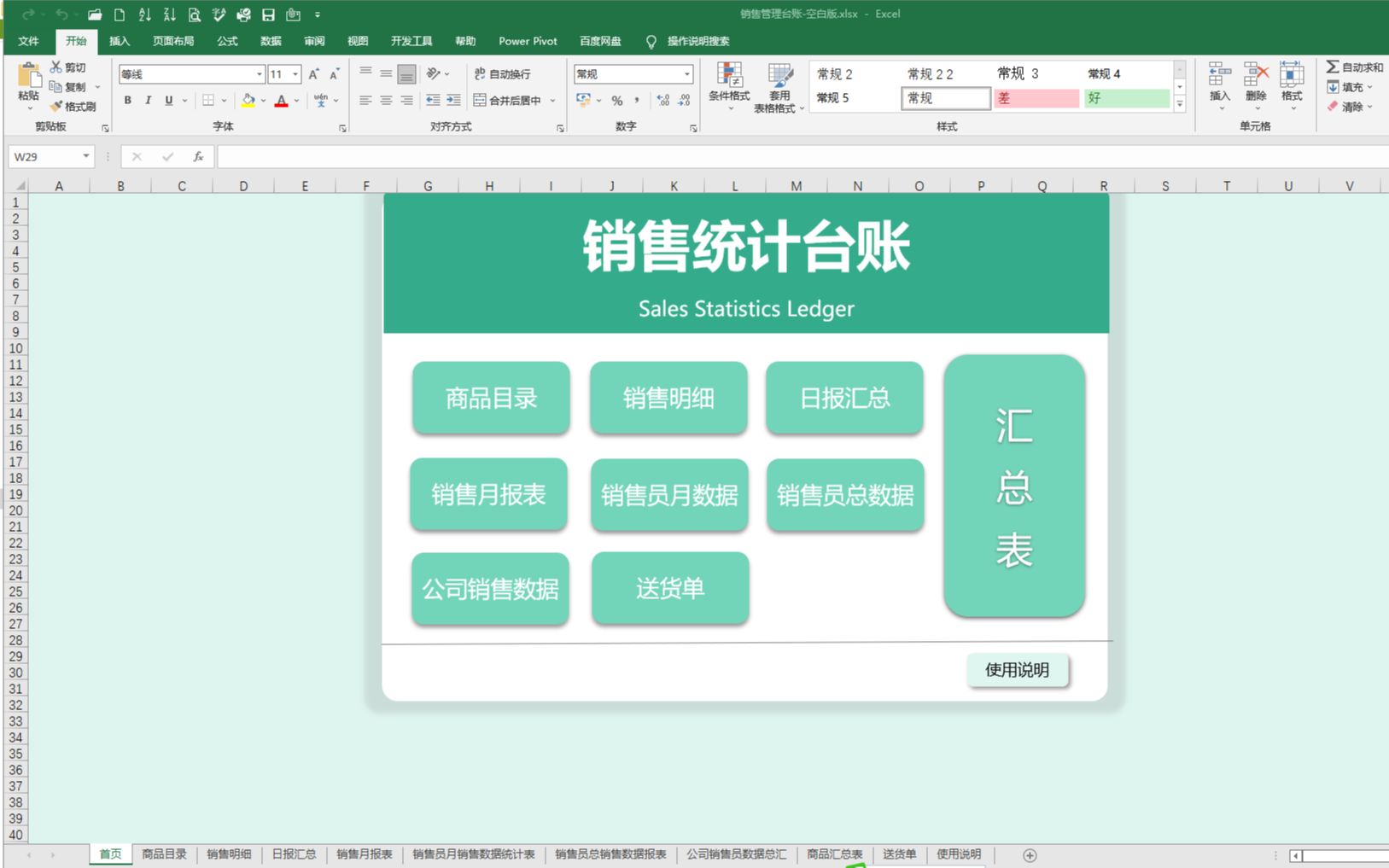Toggle bottom vertical alignment
Image resolution: width=1389 pixels, height=868 pixels.
coord(407,74)
